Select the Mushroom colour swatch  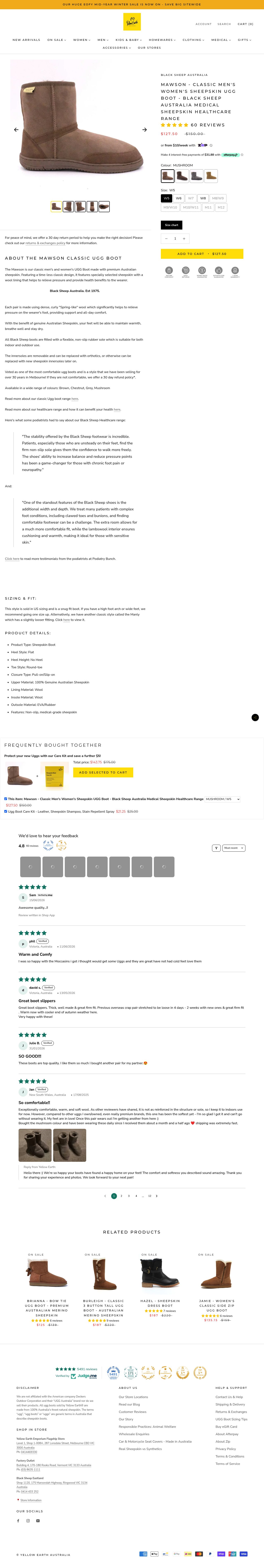tap(167, 176)
